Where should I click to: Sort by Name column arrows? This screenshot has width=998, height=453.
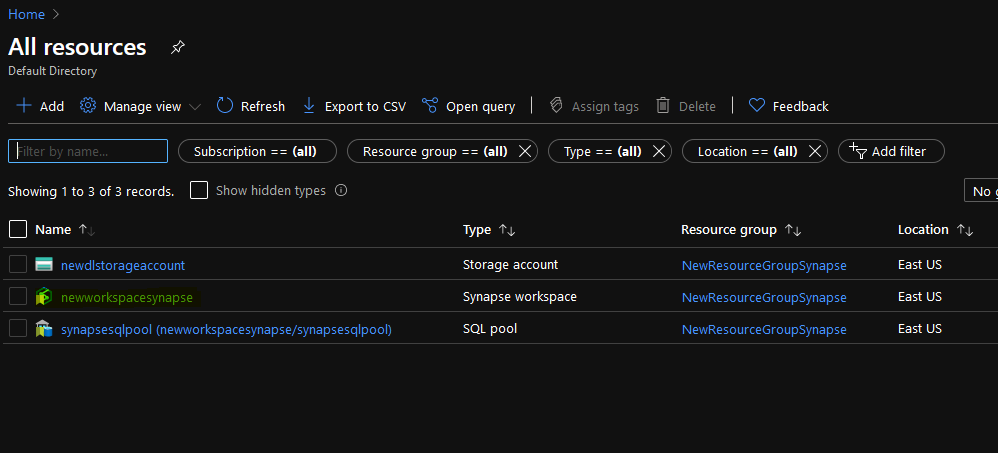coord(87,230)
